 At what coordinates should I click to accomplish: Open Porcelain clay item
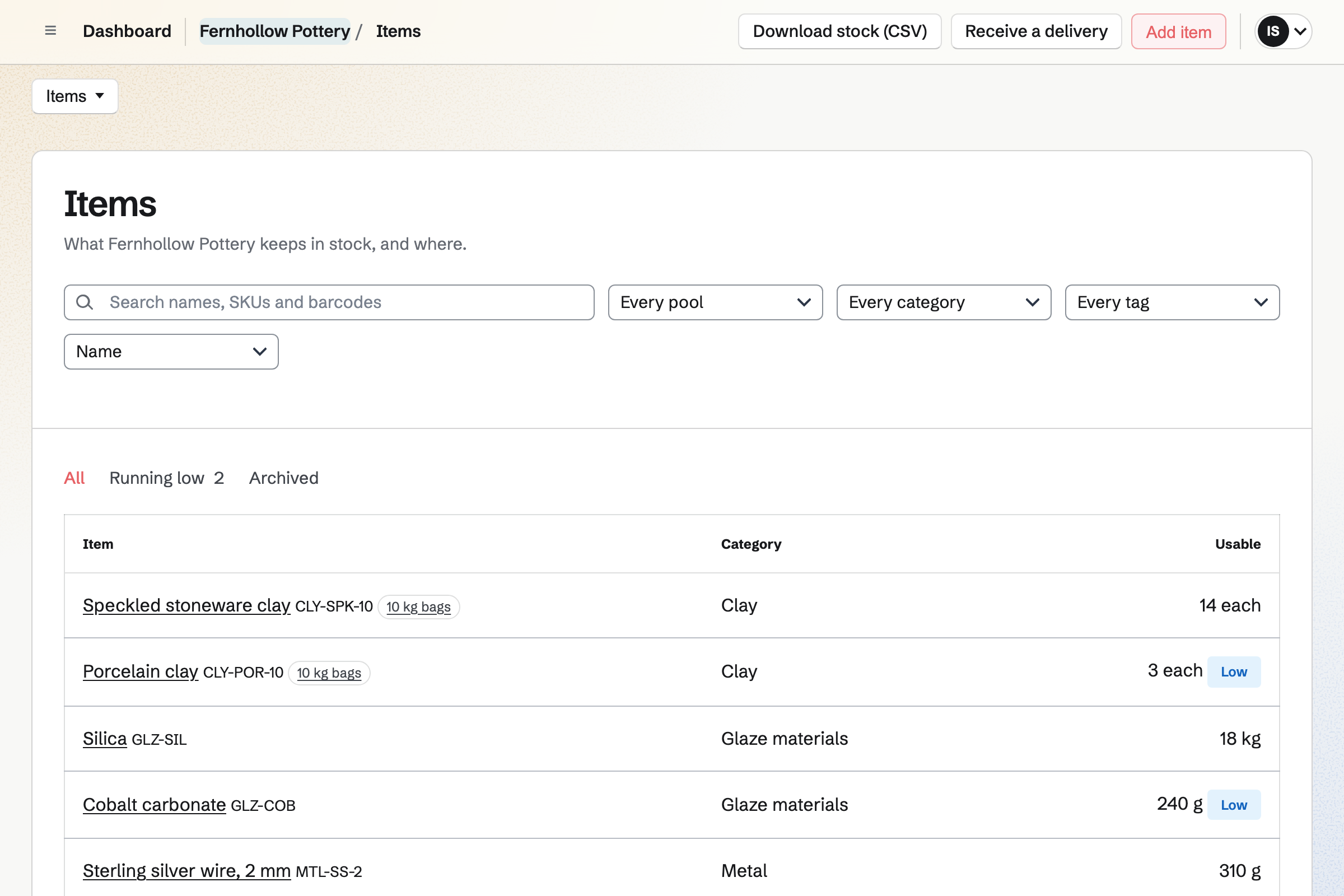coord(140,671)
